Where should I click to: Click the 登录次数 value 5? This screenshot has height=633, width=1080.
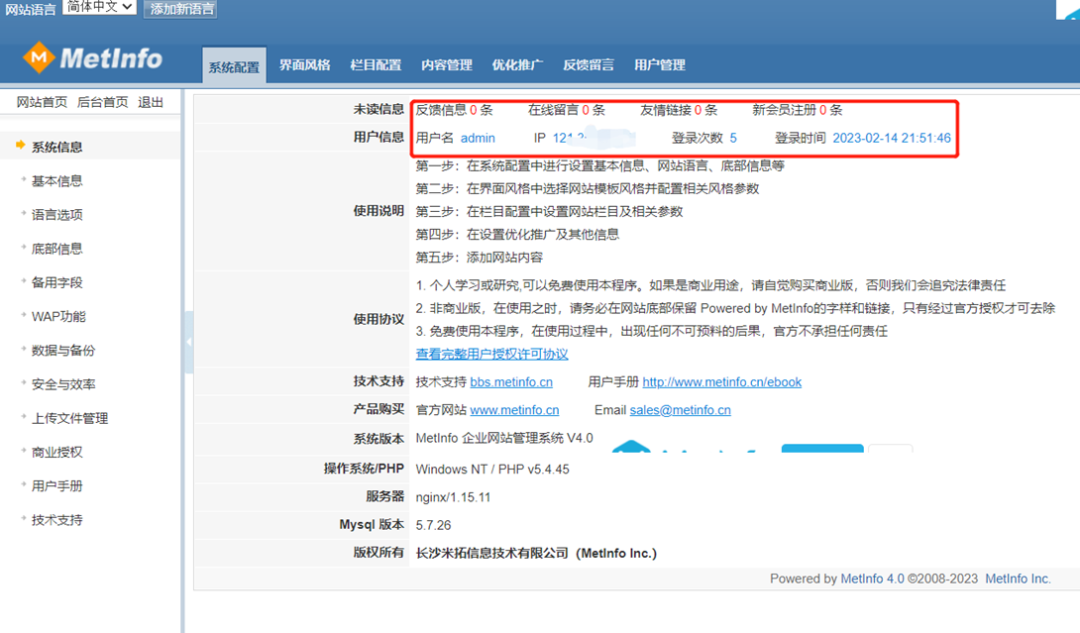tap(733, 138)
